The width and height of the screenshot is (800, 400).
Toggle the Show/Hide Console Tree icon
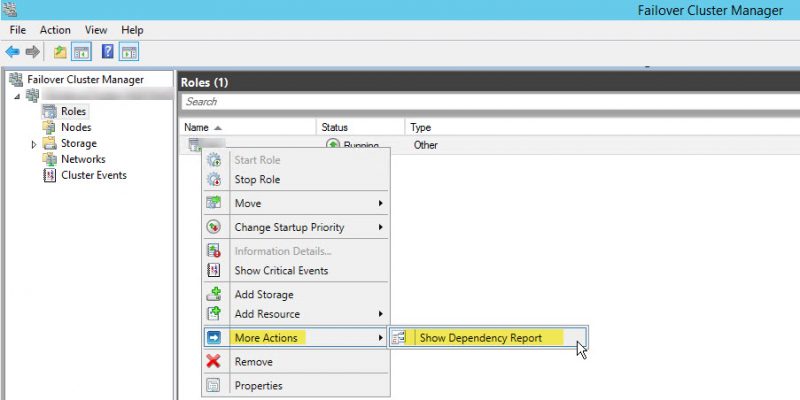82,52
